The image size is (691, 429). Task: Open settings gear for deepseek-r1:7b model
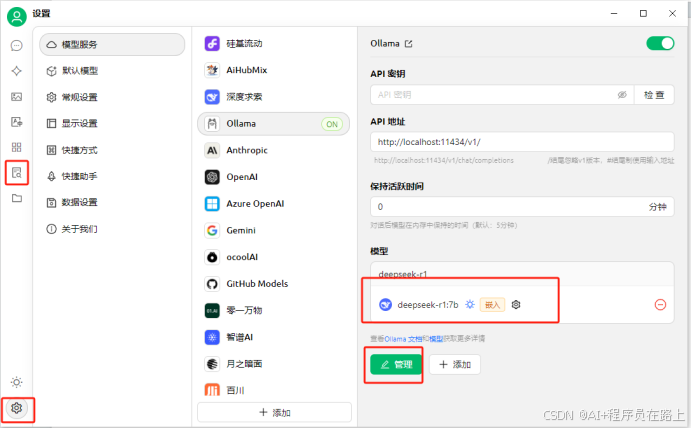516,305
